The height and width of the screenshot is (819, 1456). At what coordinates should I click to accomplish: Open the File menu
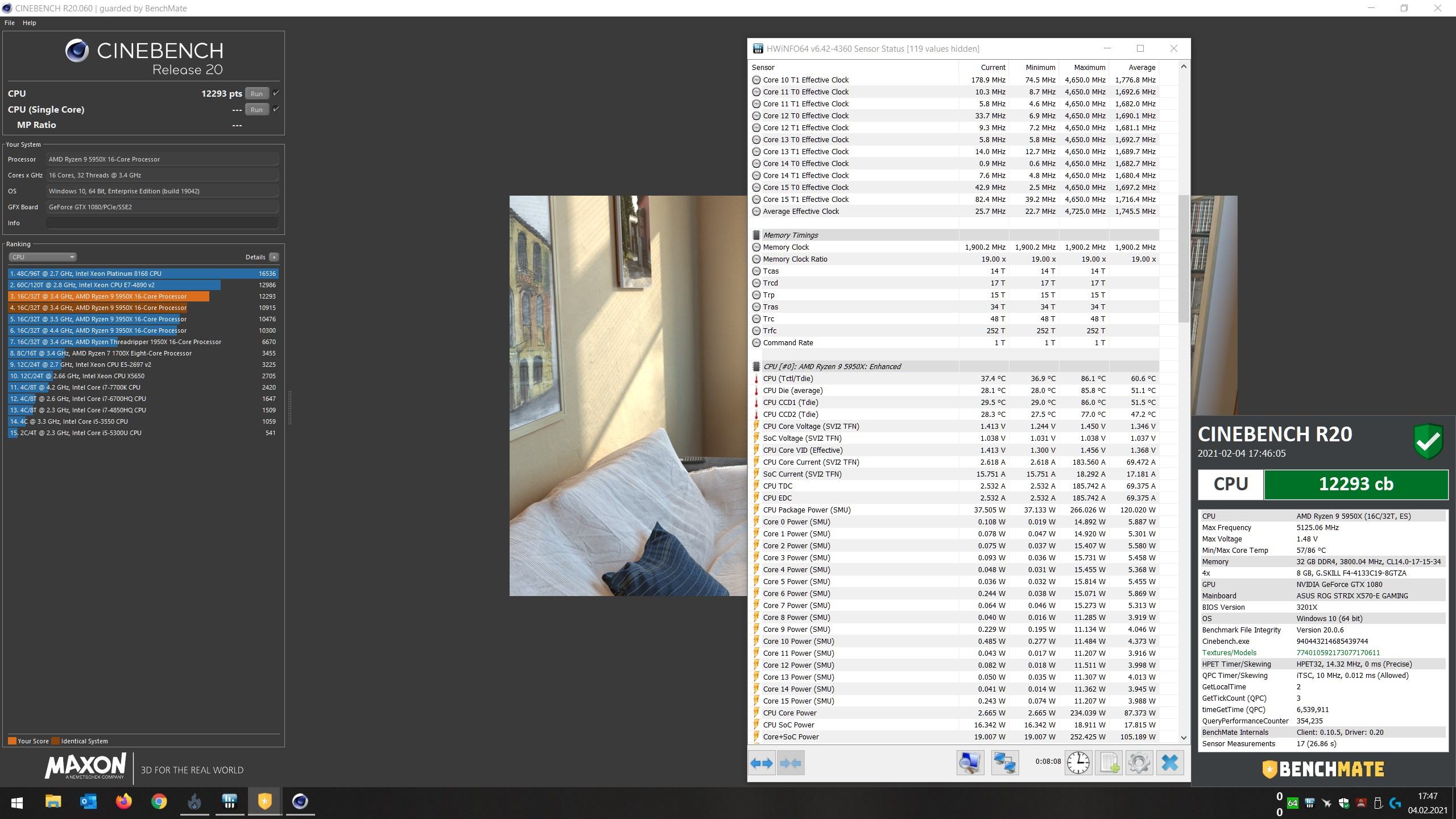10,23
